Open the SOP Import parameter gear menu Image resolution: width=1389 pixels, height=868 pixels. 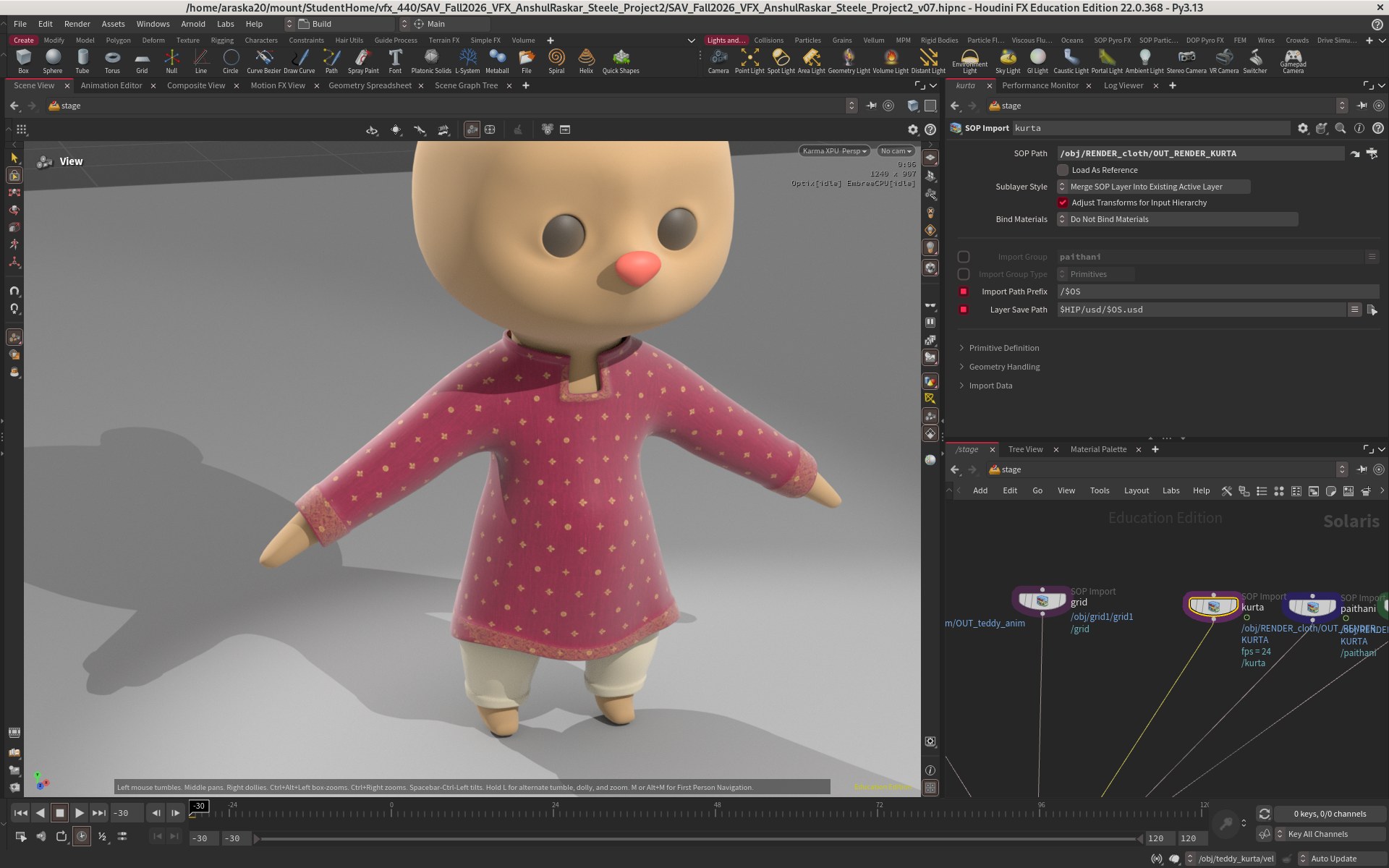(x=1303, y=128)
